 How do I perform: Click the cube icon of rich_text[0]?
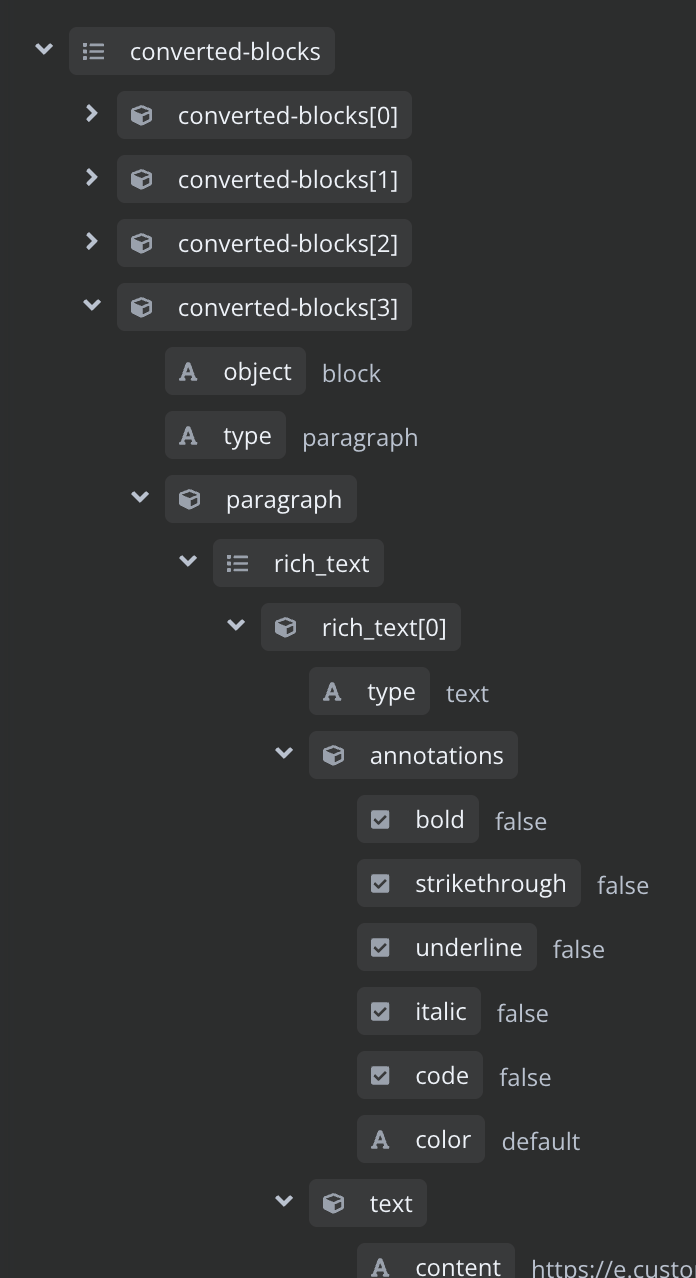(x=285, y=627)
